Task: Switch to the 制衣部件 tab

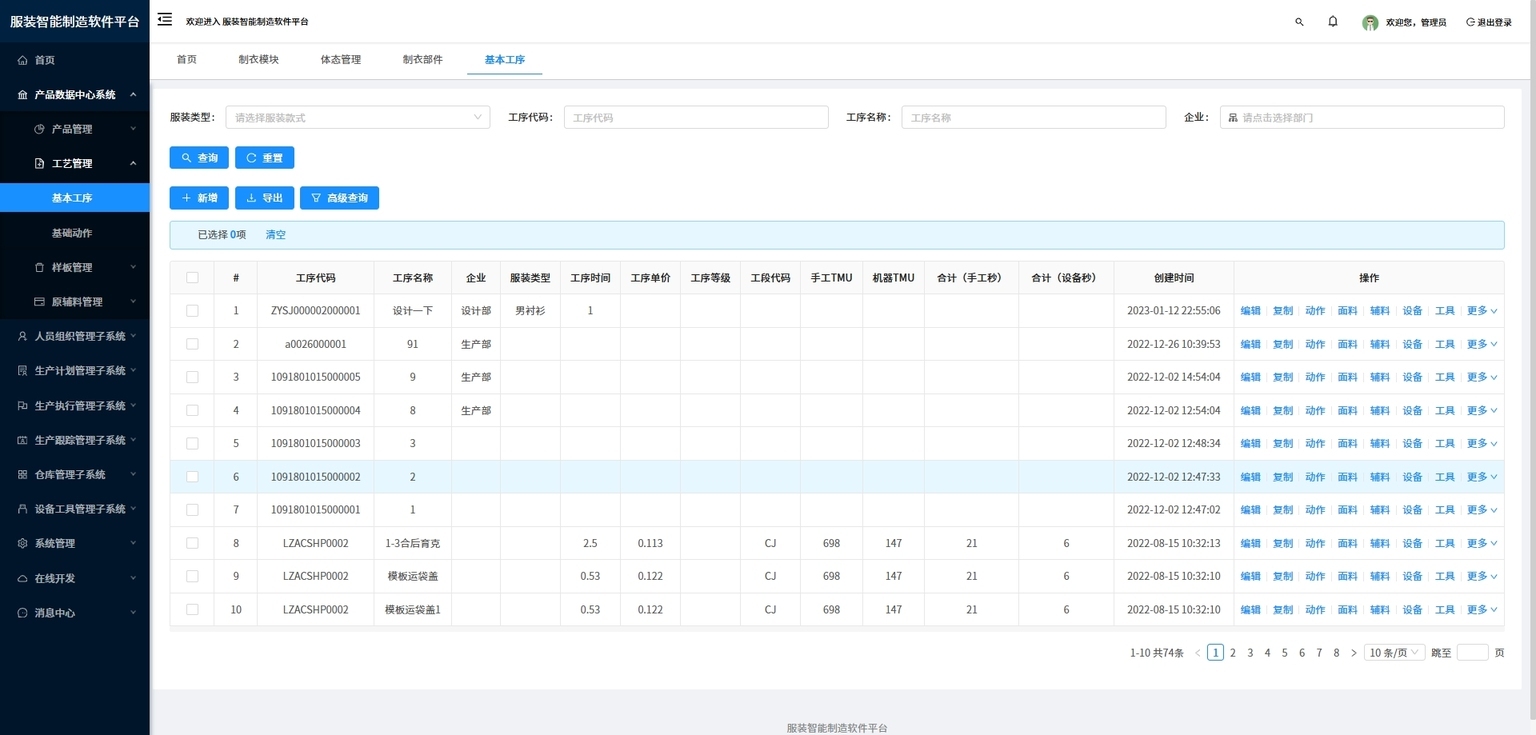Action: click(x=422, y=60)
